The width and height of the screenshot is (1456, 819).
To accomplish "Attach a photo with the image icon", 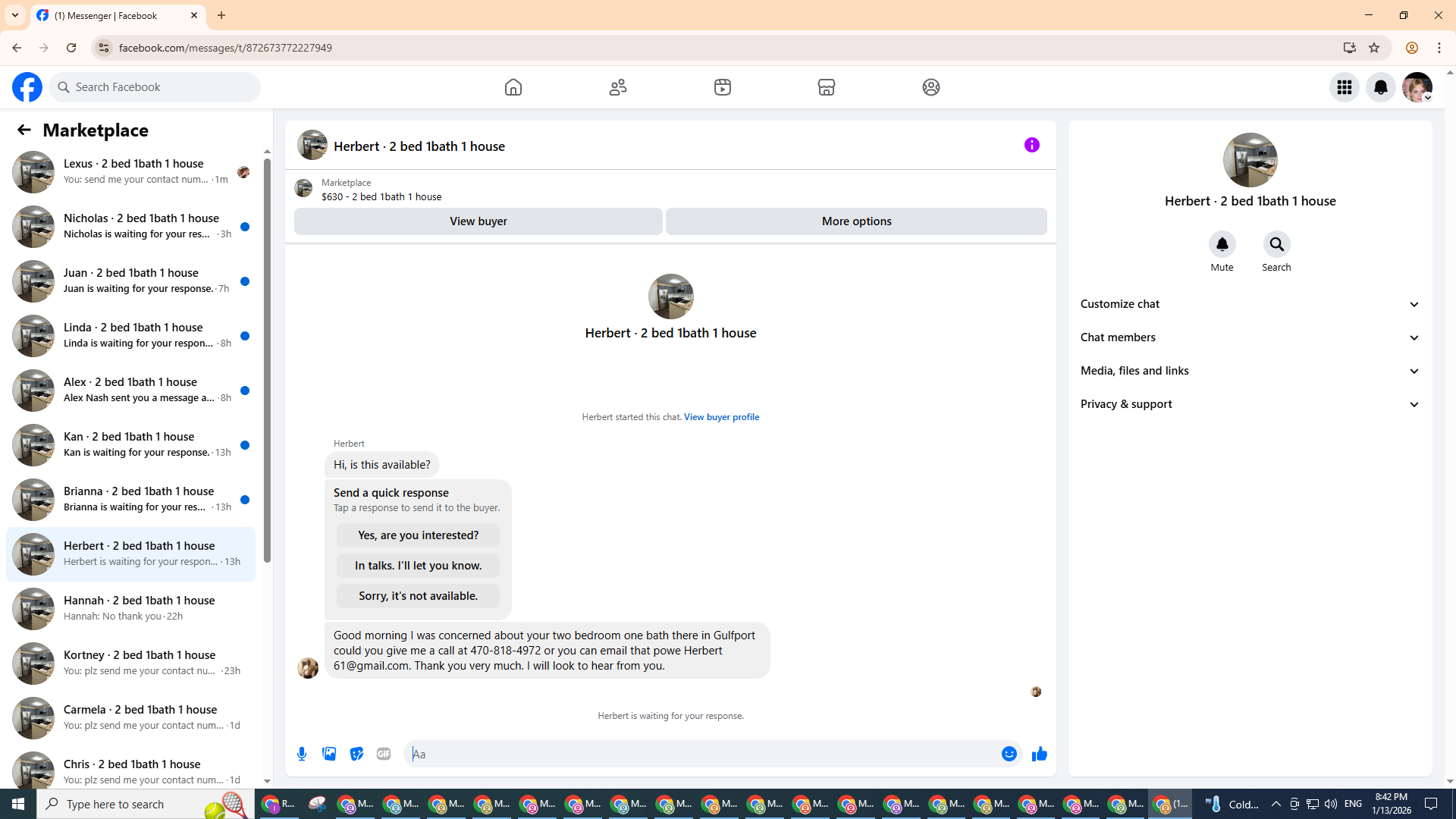I will (x=329, y=754).
